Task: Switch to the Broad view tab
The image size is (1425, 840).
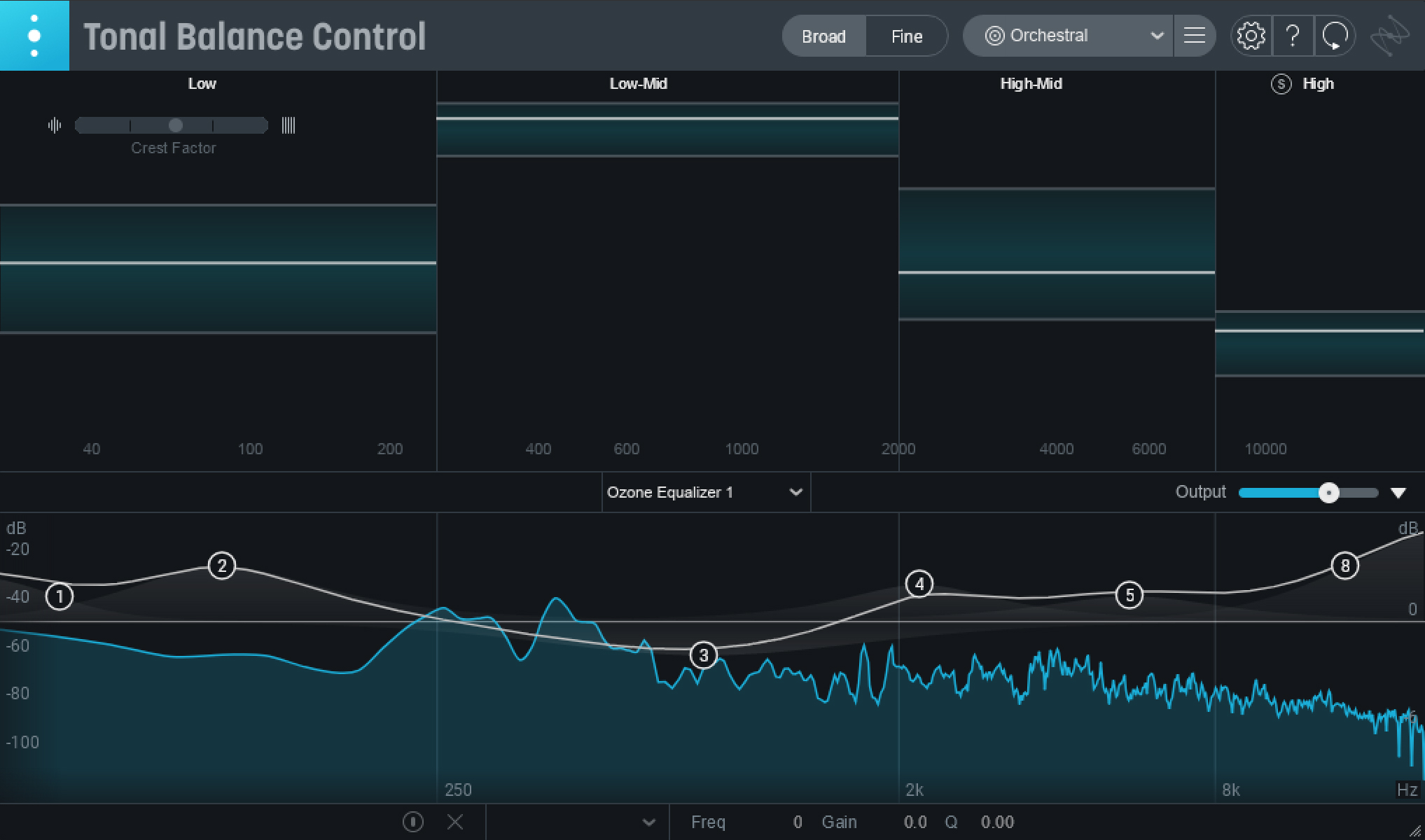Action: click(x=823, y=36)
